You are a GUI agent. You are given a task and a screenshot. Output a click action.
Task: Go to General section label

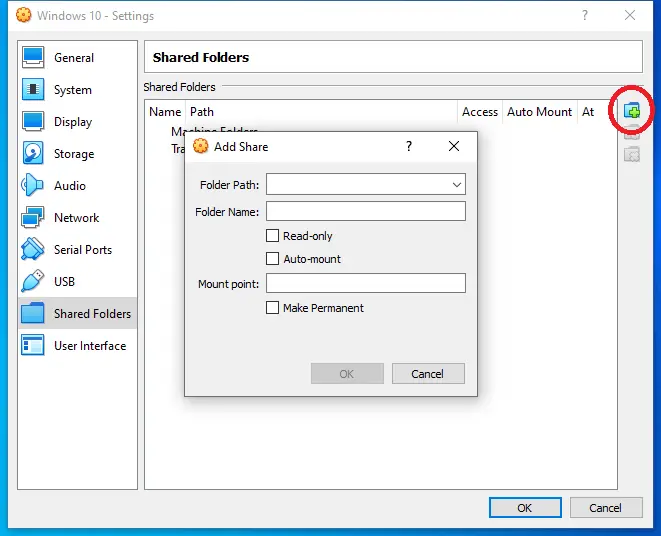point(74,58)
